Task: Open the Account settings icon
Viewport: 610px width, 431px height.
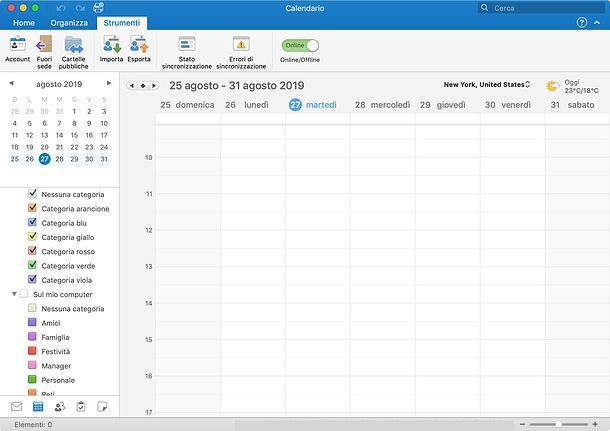Action: pyautogui.click(x=18, y=44)
